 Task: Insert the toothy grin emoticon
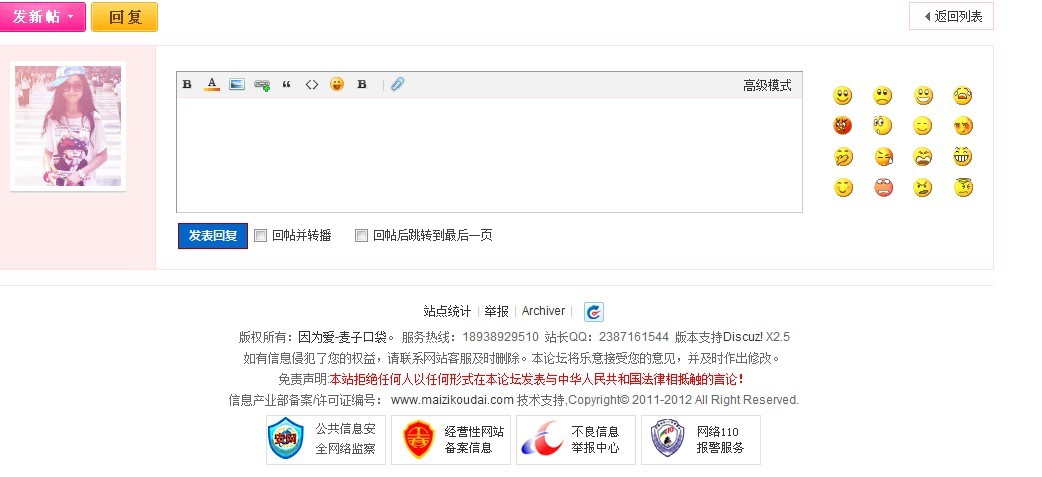point(962,157)
